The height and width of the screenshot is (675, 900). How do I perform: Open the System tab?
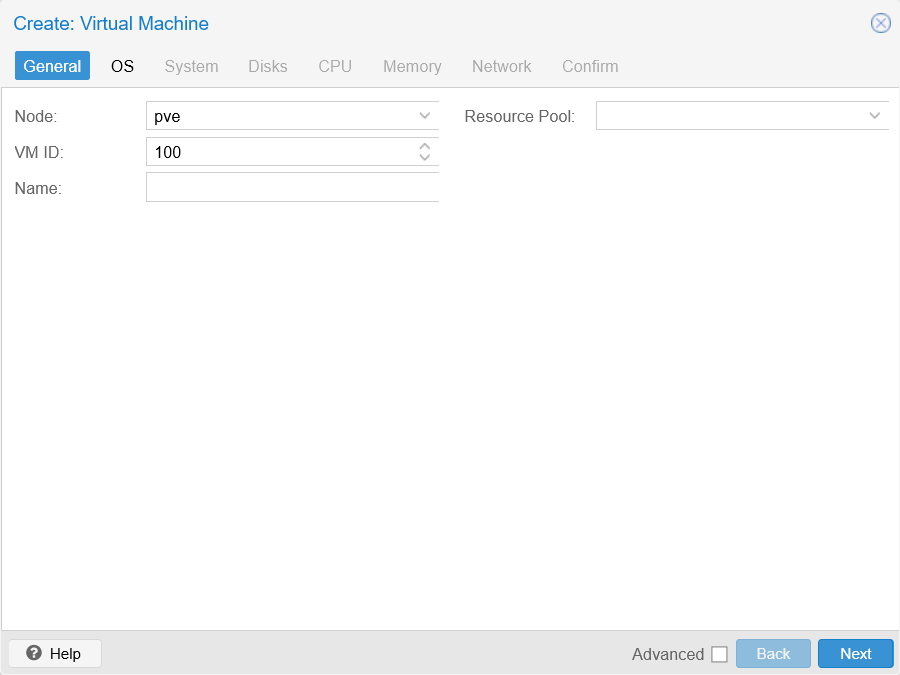coord(191,66)
